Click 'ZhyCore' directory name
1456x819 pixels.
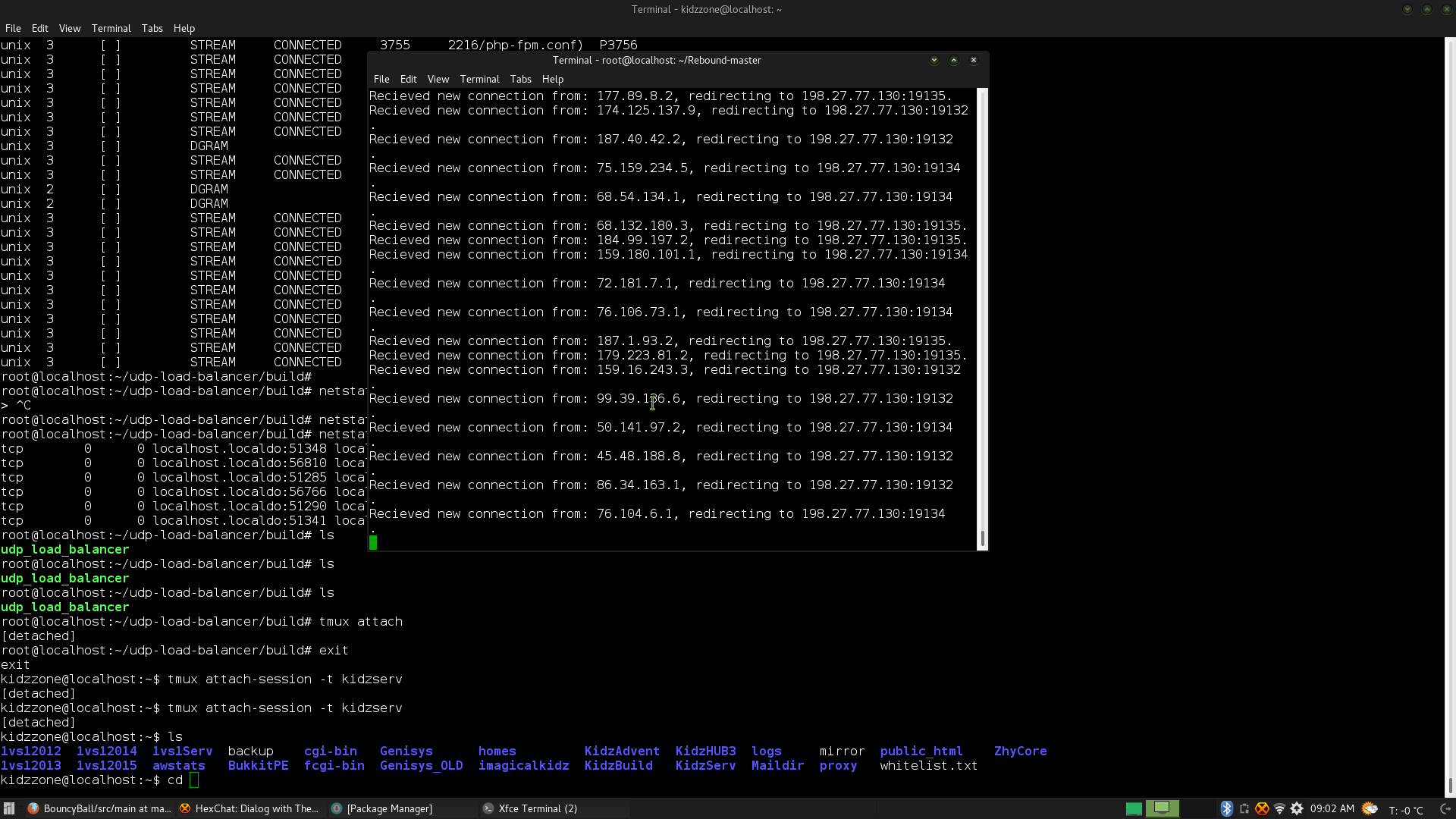coord(1021,751)
